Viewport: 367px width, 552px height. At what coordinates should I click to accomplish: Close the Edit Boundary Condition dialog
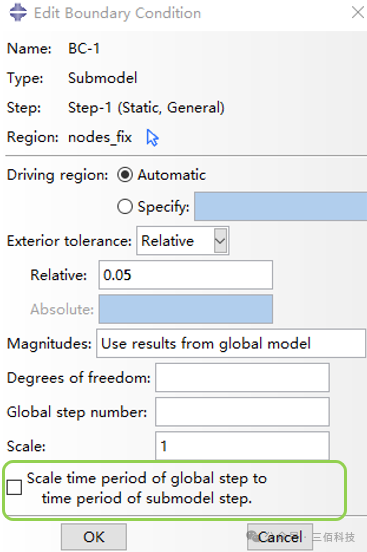point(358,13)
